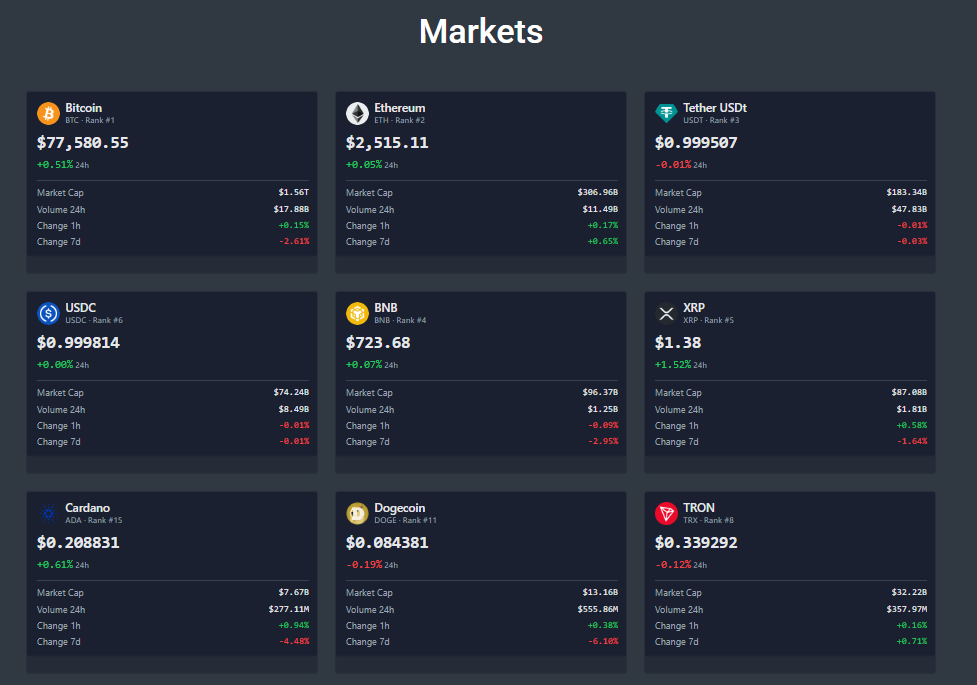This screenshot has height=685, width=977.
Task: Click the Cardano logo icon
Action: pyautogui.click(x=48, y=514)
